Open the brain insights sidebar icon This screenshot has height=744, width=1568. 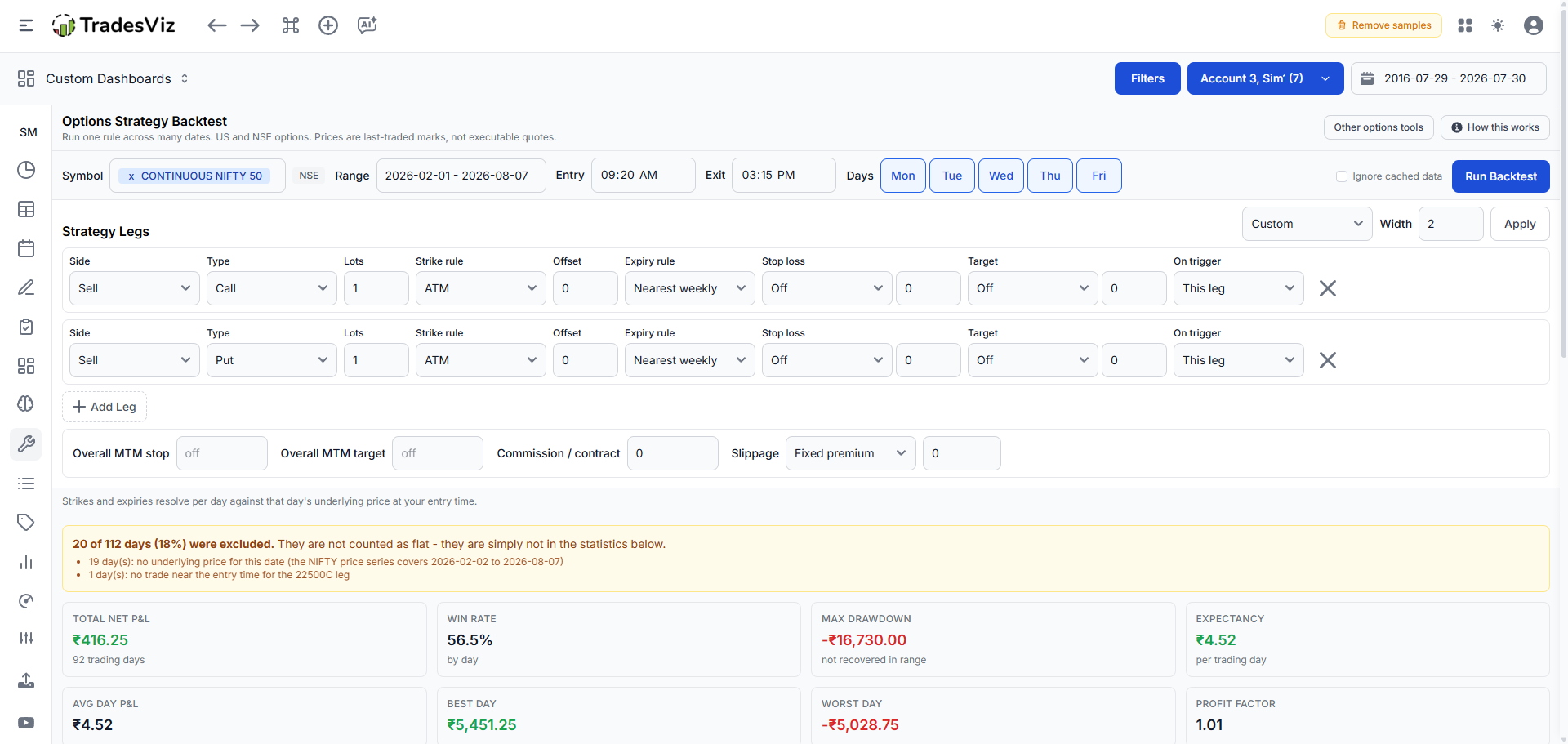(x=26, y=403)
